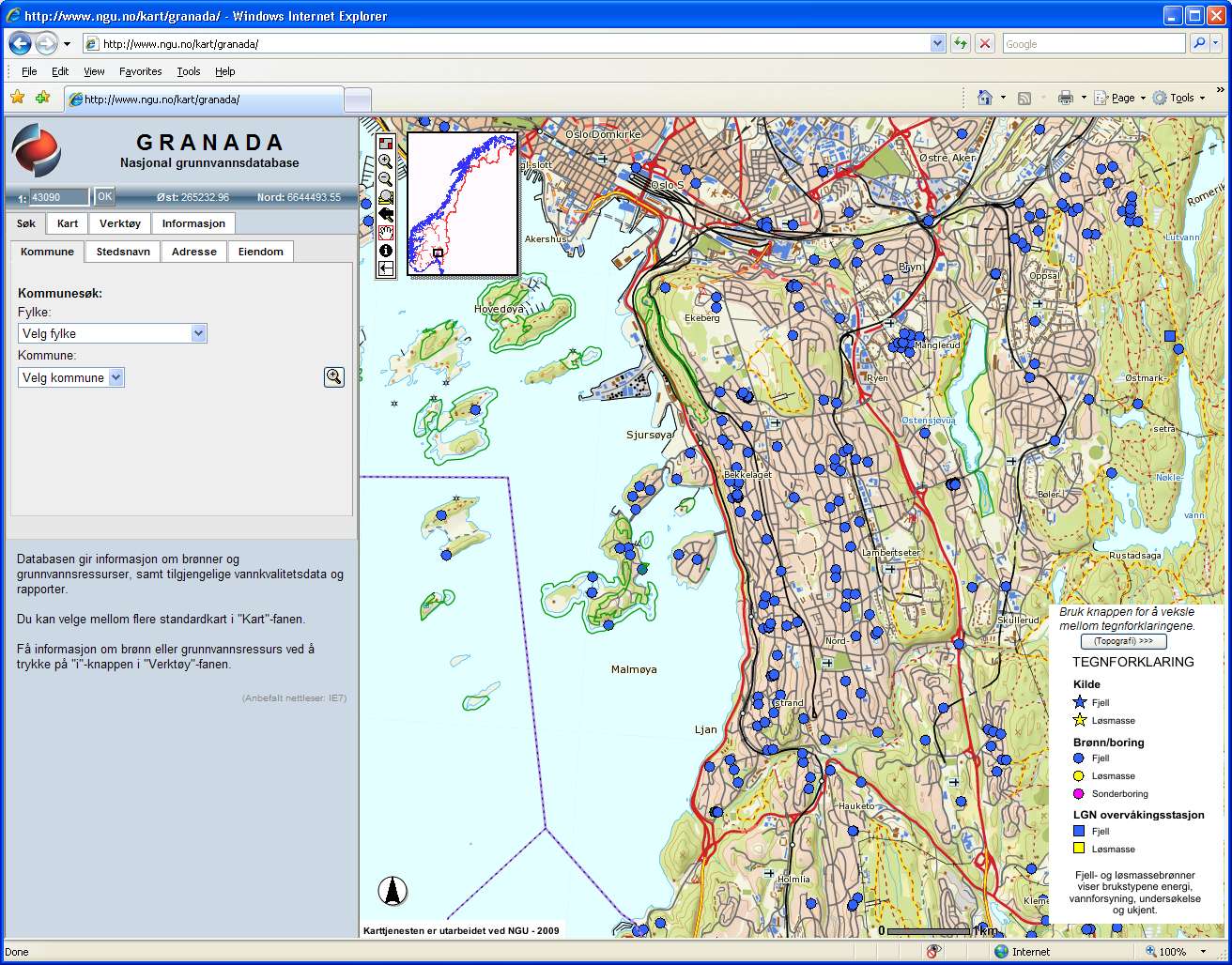
Task: Click the magnifier search button beside Kommune
Action: coord(334,376)
